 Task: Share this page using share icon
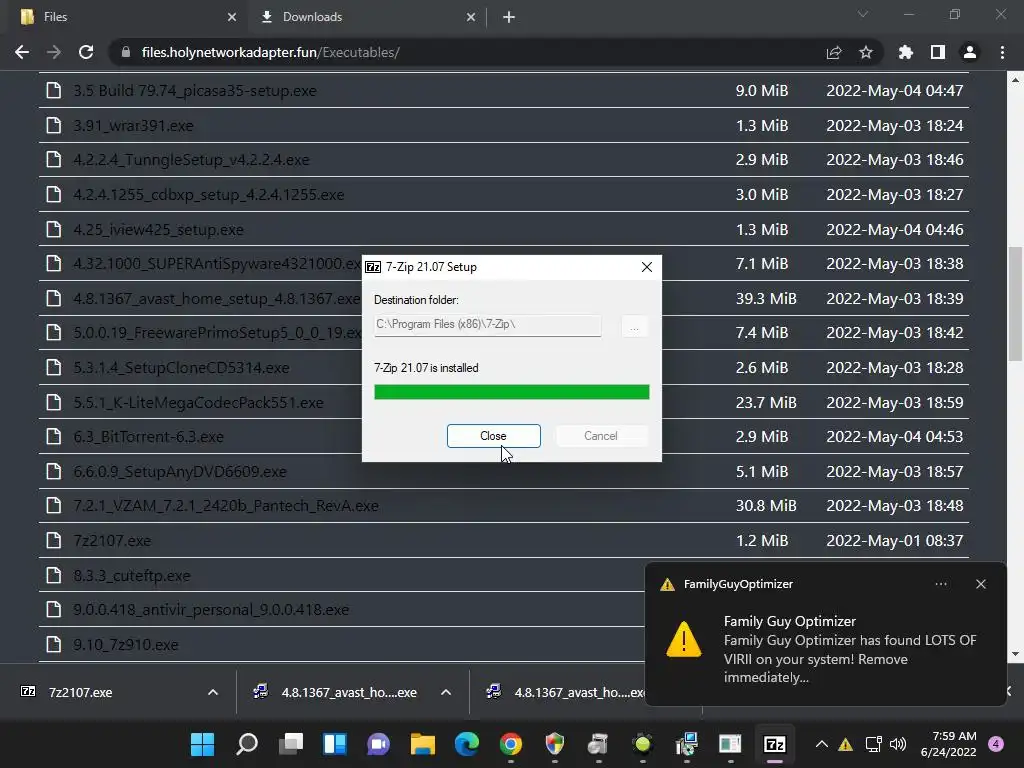click(834, 52)
